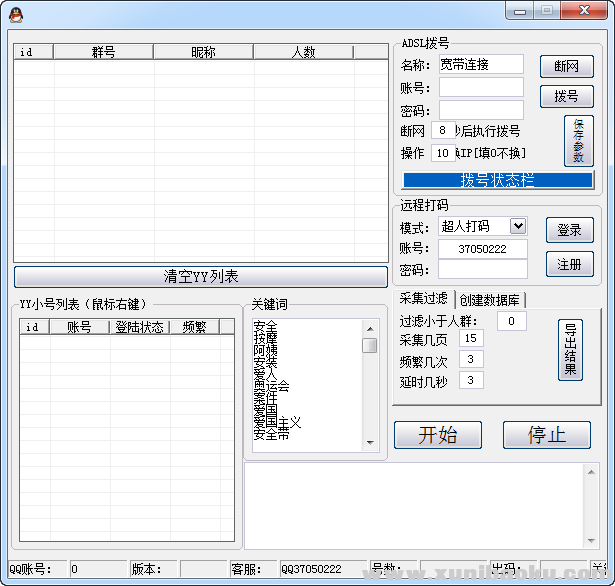Click the 群号 column header
Screen dimensions: 615x586
pos(104,52)
